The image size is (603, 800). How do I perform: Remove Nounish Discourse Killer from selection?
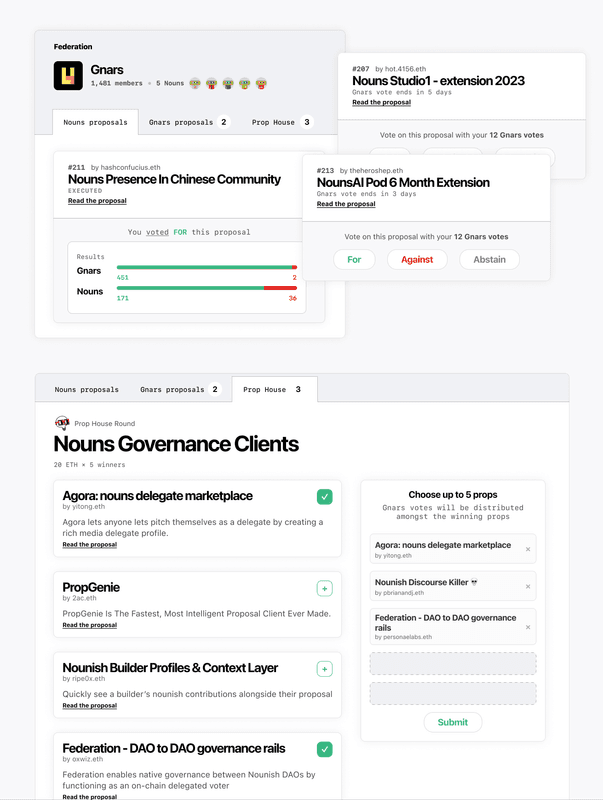(528, 586)
